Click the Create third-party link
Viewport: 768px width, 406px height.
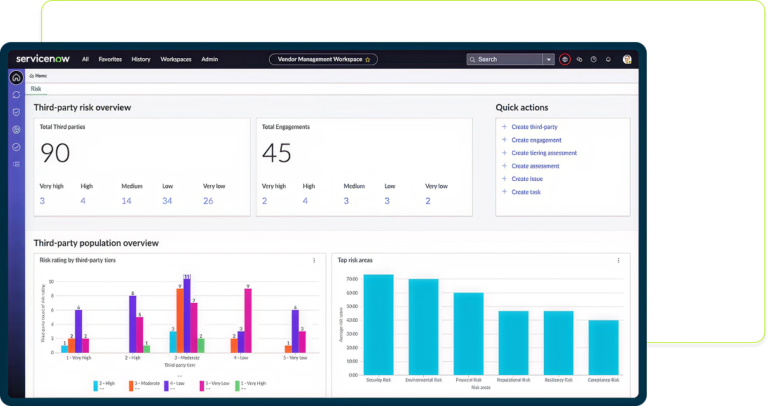534,127
